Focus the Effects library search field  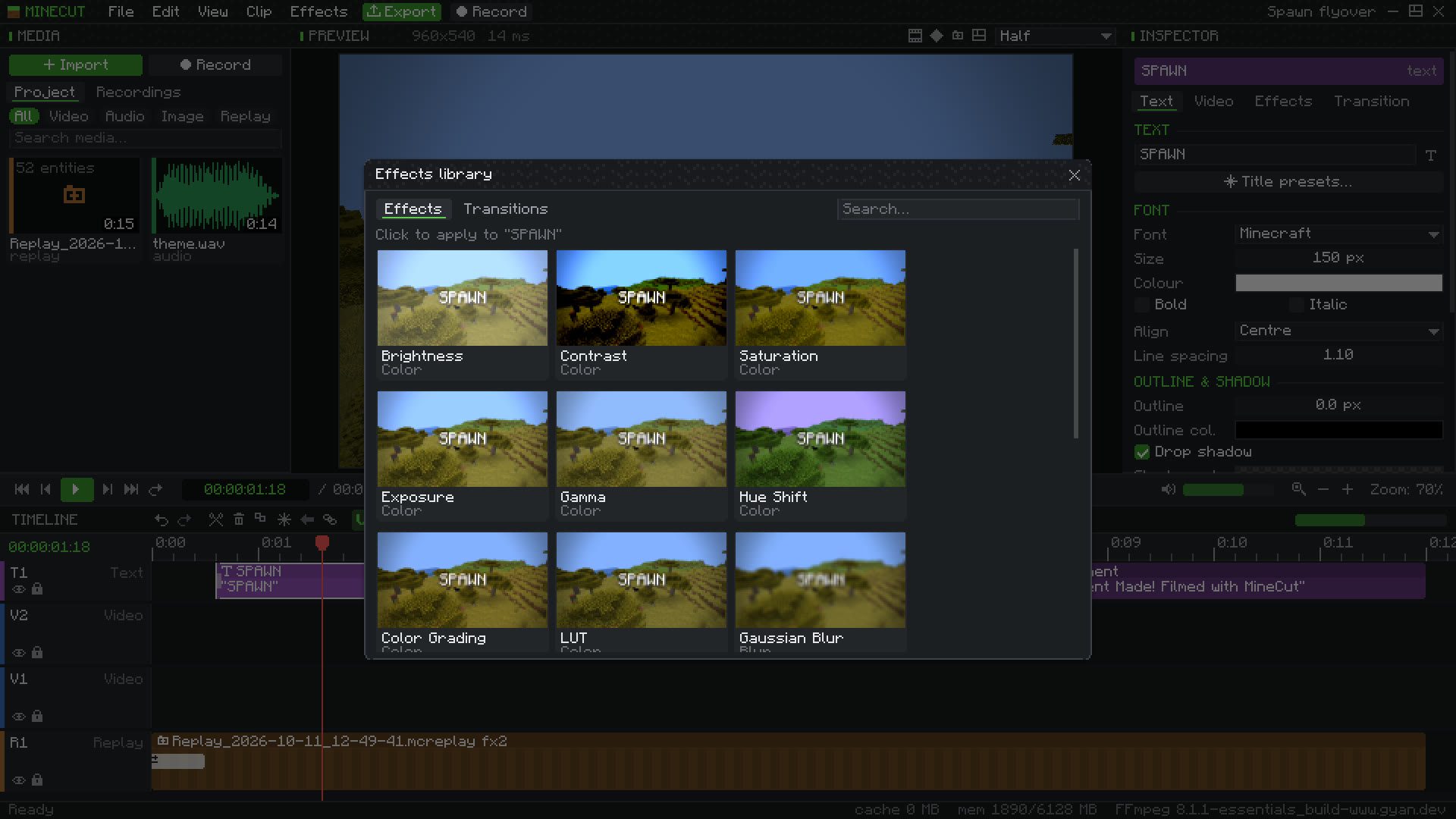[x=958, y=209]
